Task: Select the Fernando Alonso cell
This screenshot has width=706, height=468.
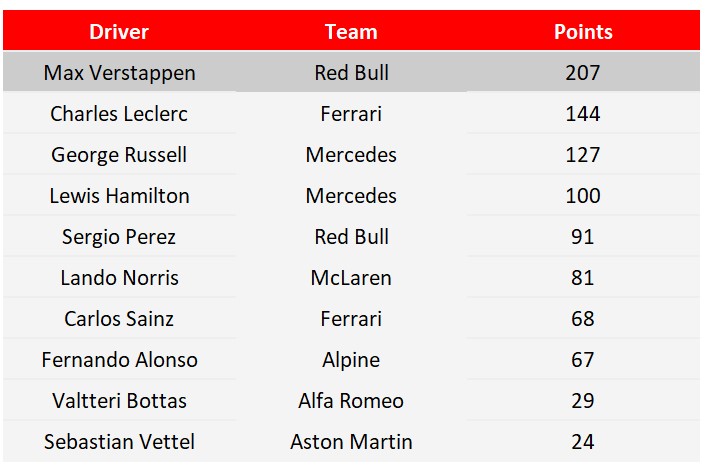Action: (119, 359)
